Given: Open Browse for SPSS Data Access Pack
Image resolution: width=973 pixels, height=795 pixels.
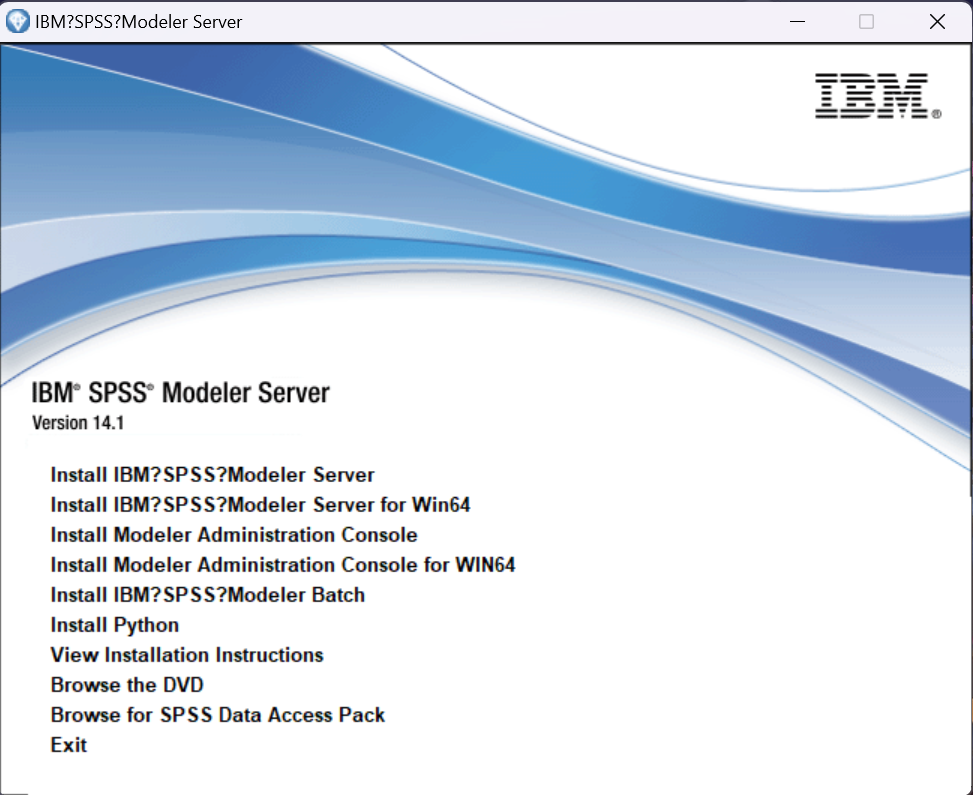Looking at the screenshot, I should [217, 715].
